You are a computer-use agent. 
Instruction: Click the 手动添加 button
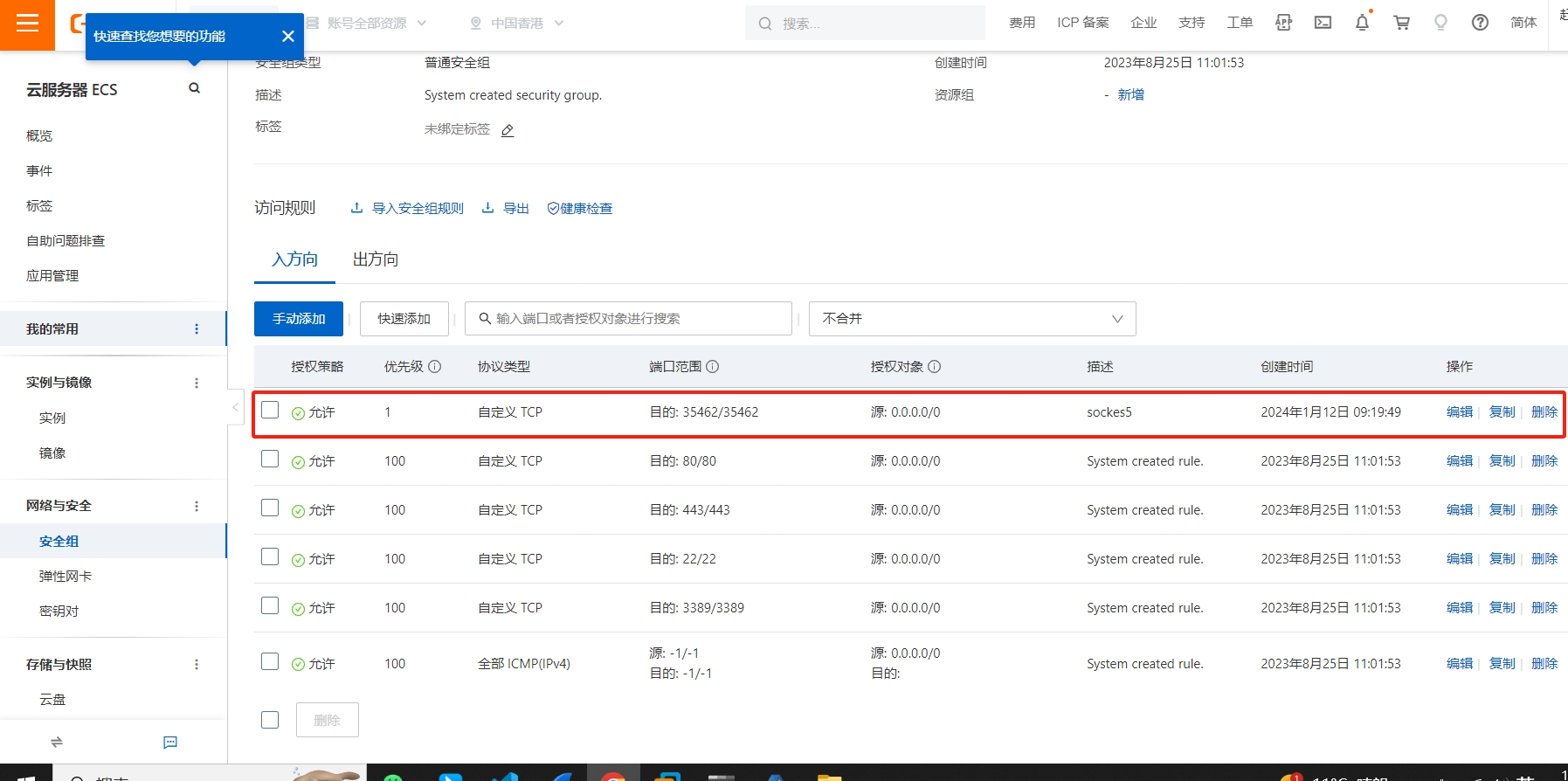pyautogui.click(x=299, y=319)
